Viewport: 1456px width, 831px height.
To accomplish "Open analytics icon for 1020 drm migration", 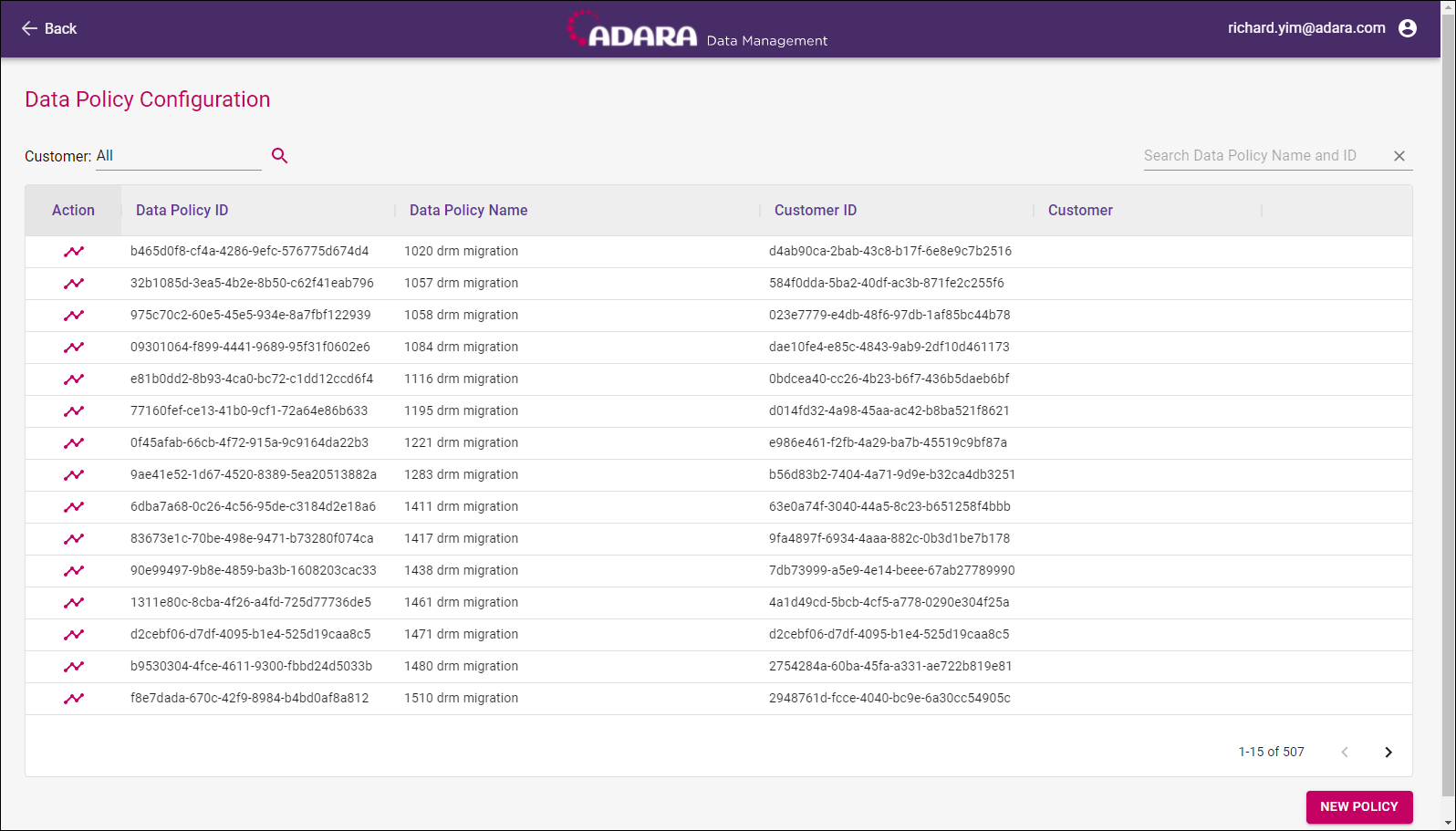I will click(74, 252).
